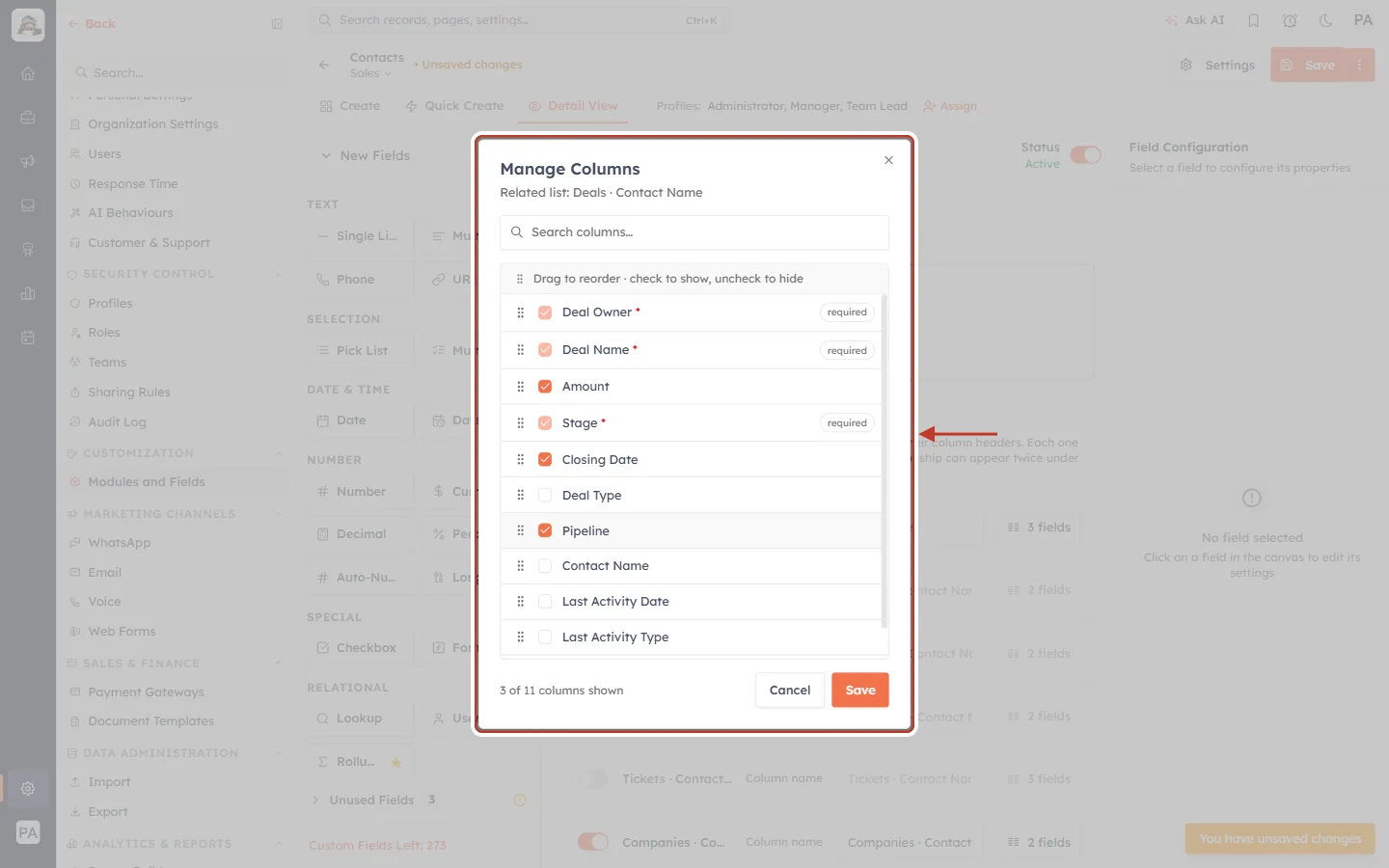Image resolution: width=1389 pixels, height=868 pixels.
Task: Click Back at top of sidebar
Action: pyautogui.click(x=92, y=24)
